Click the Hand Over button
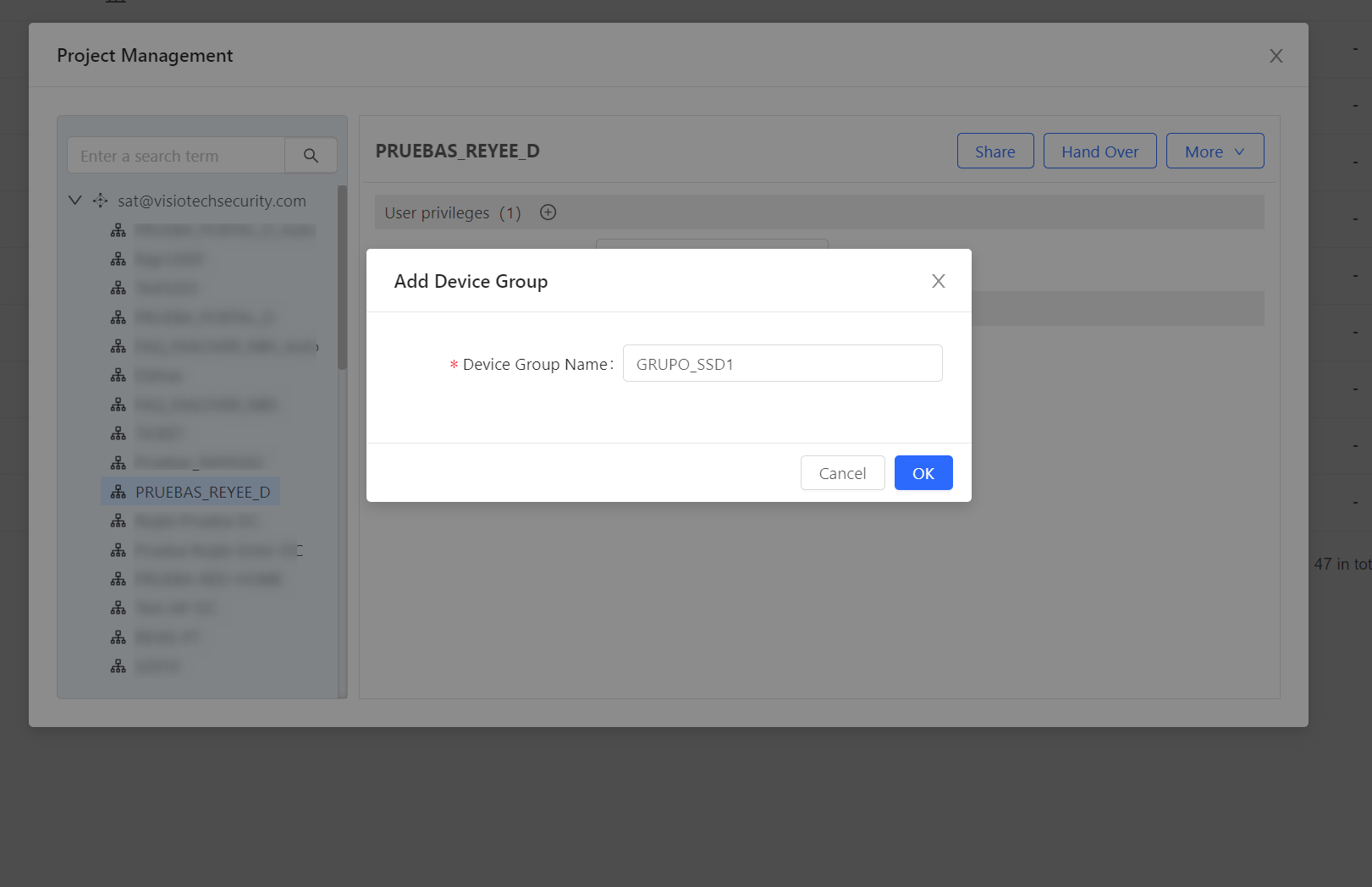 [1099, 152]
